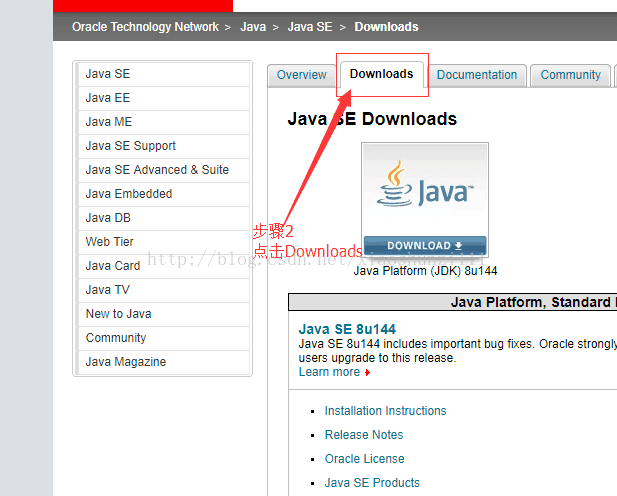Open Java Card sidebar item
Screen dimensions: 617x496
tap(164, 266)
